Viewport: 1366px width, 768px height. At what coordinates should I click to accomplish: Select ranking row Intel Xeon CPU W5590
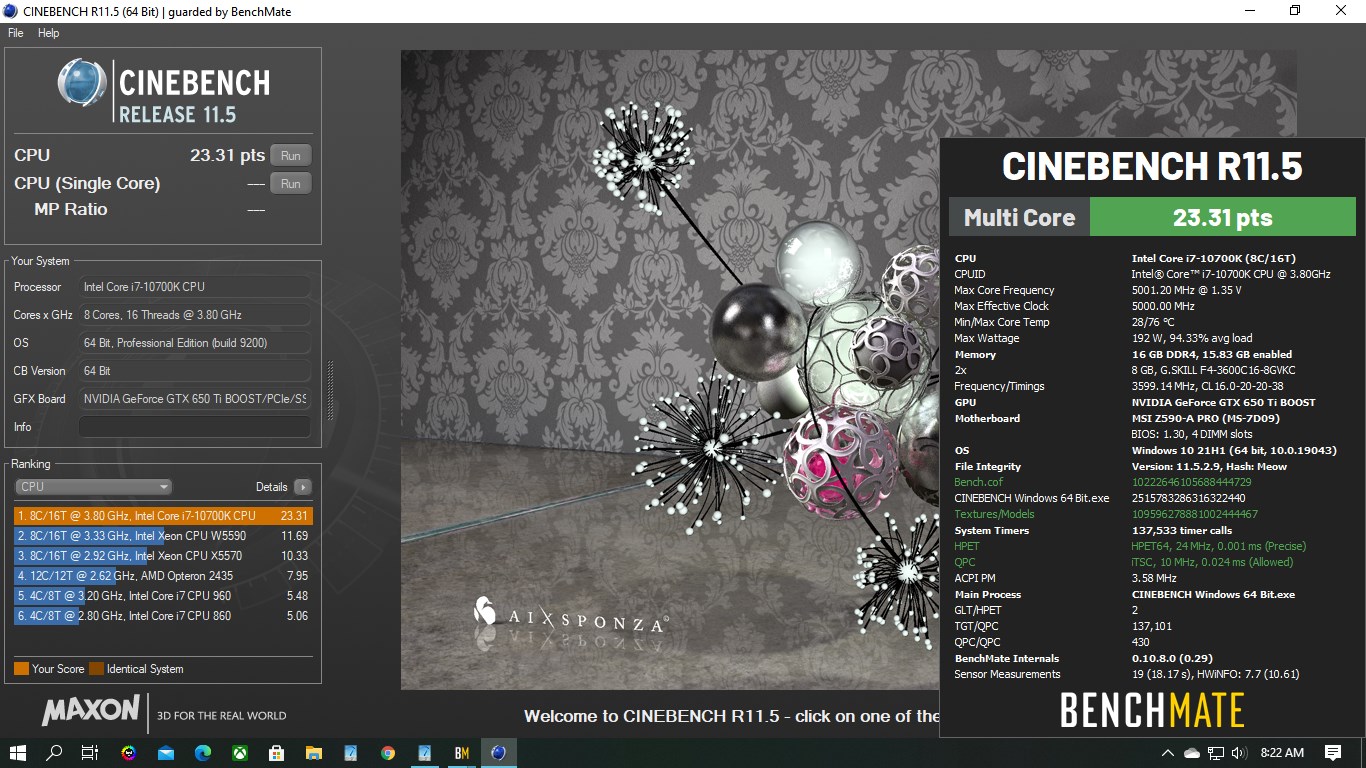[x=163, y=536]
